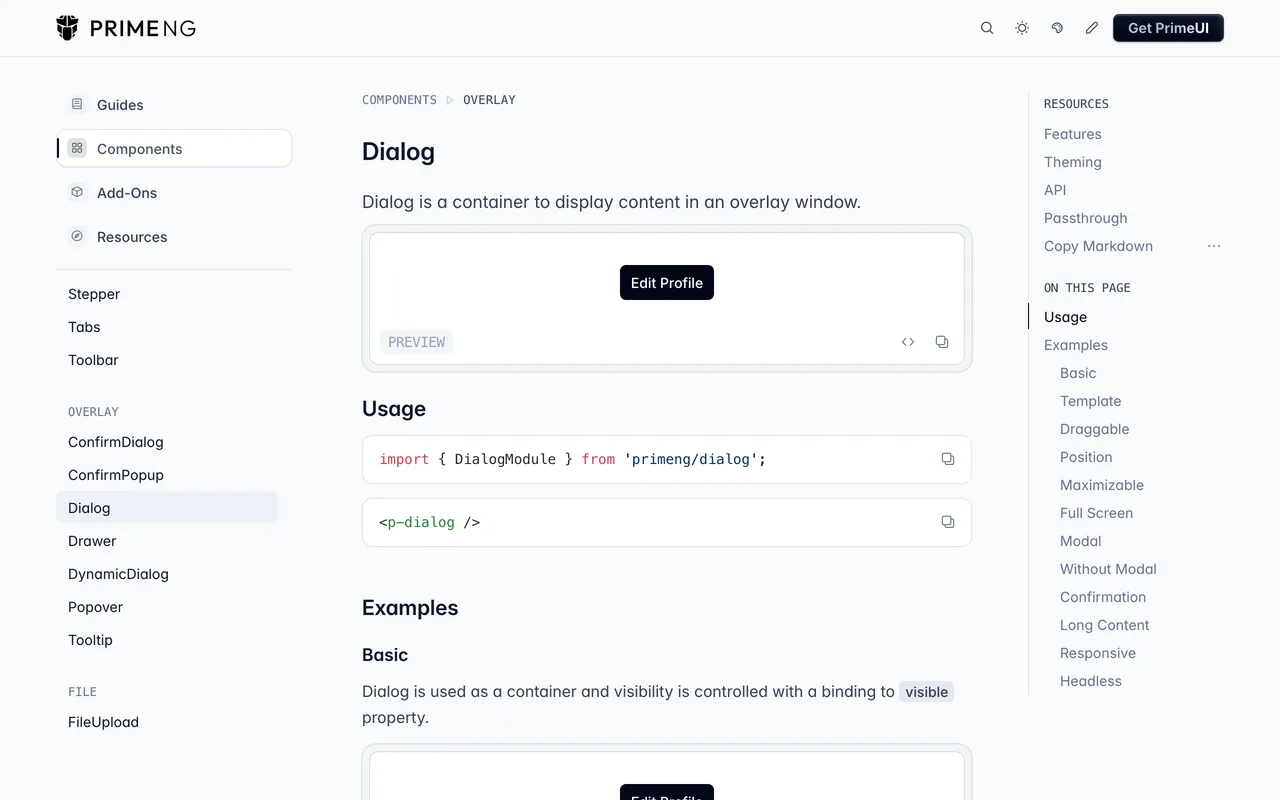Image resolution: width=1280 pixels, height=800 pixels.
Task: Open Popover component page
Action: click(x=95, y=607)
